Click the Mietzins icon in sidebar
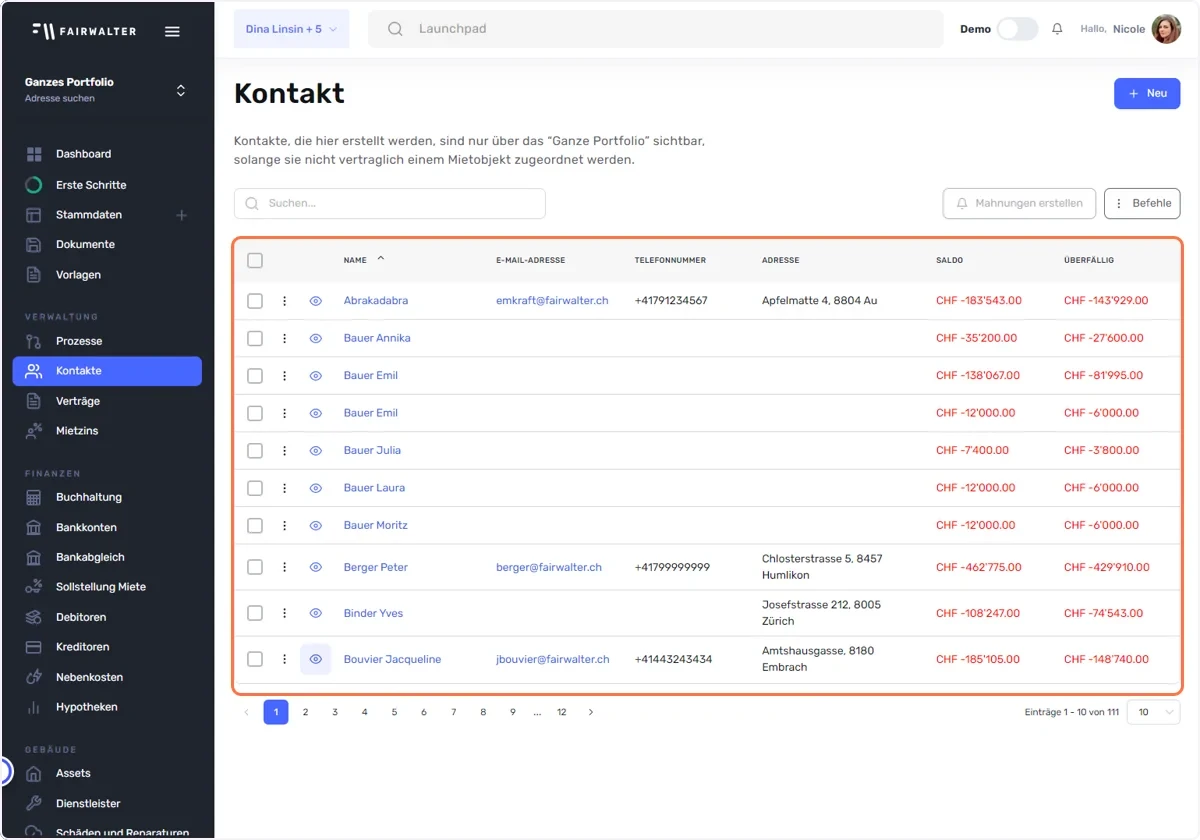The width and height of the screenshot is (1200, 840). pos(34,431)
